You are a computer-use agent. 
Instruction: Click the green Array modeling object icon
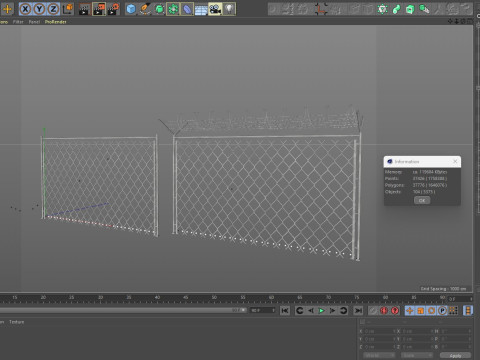point(173,9)
